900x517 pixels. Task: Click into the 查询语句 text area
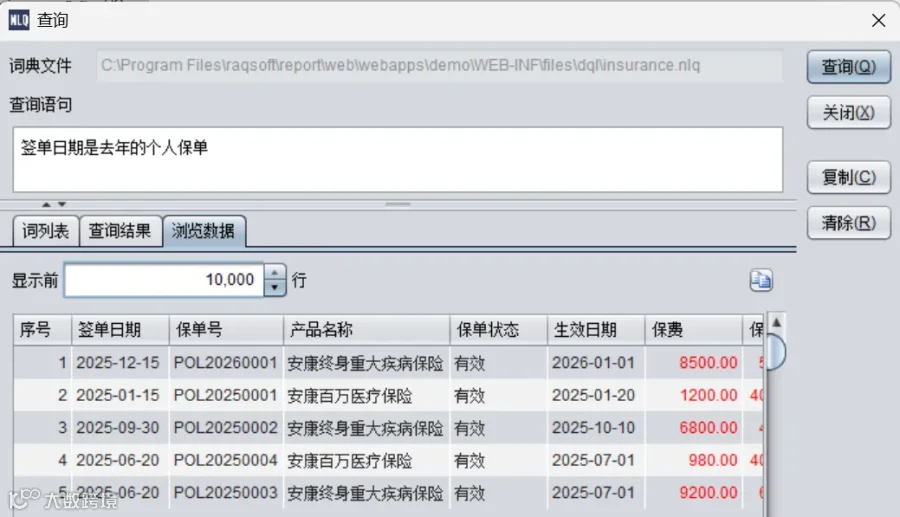398,160
